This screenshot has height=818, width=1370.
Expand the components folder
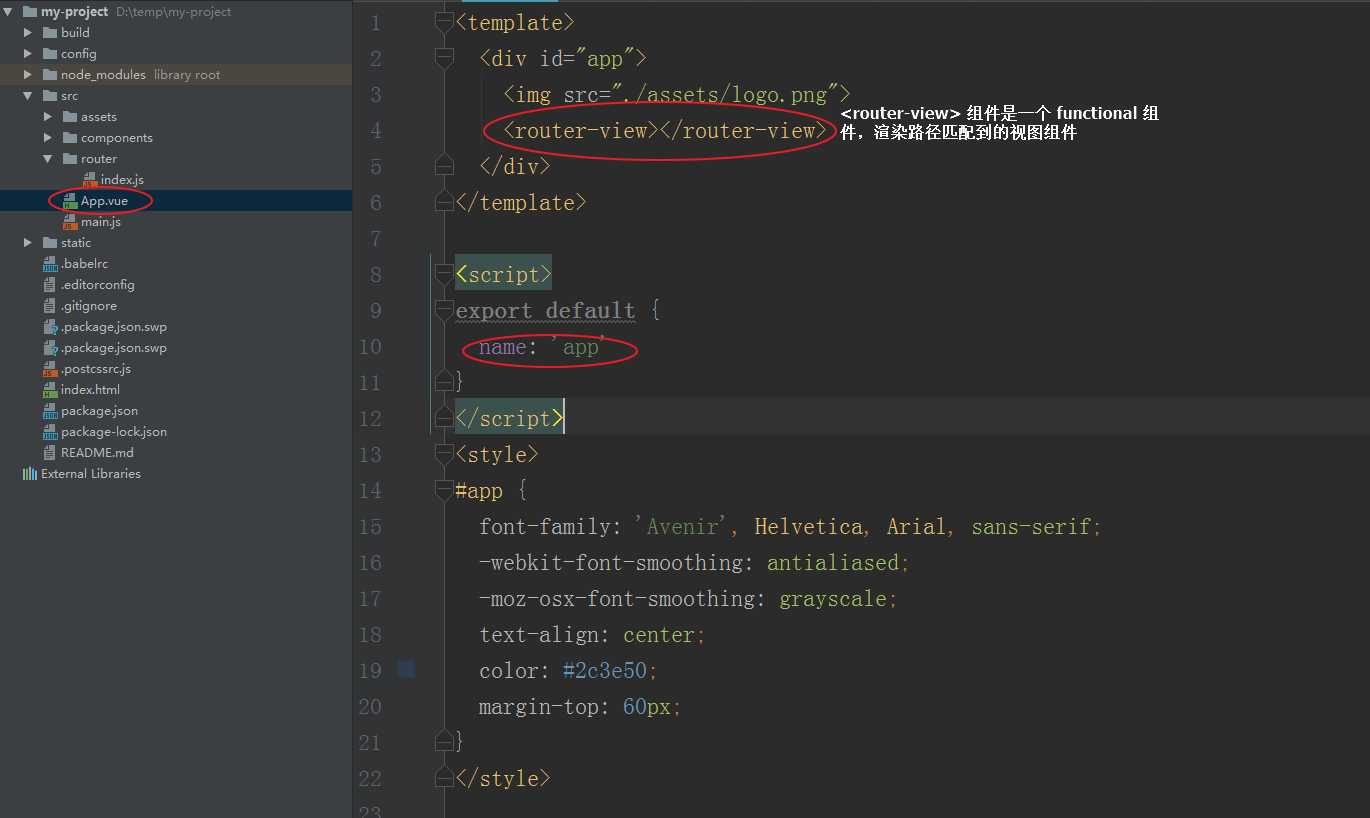tap(48, 138)
